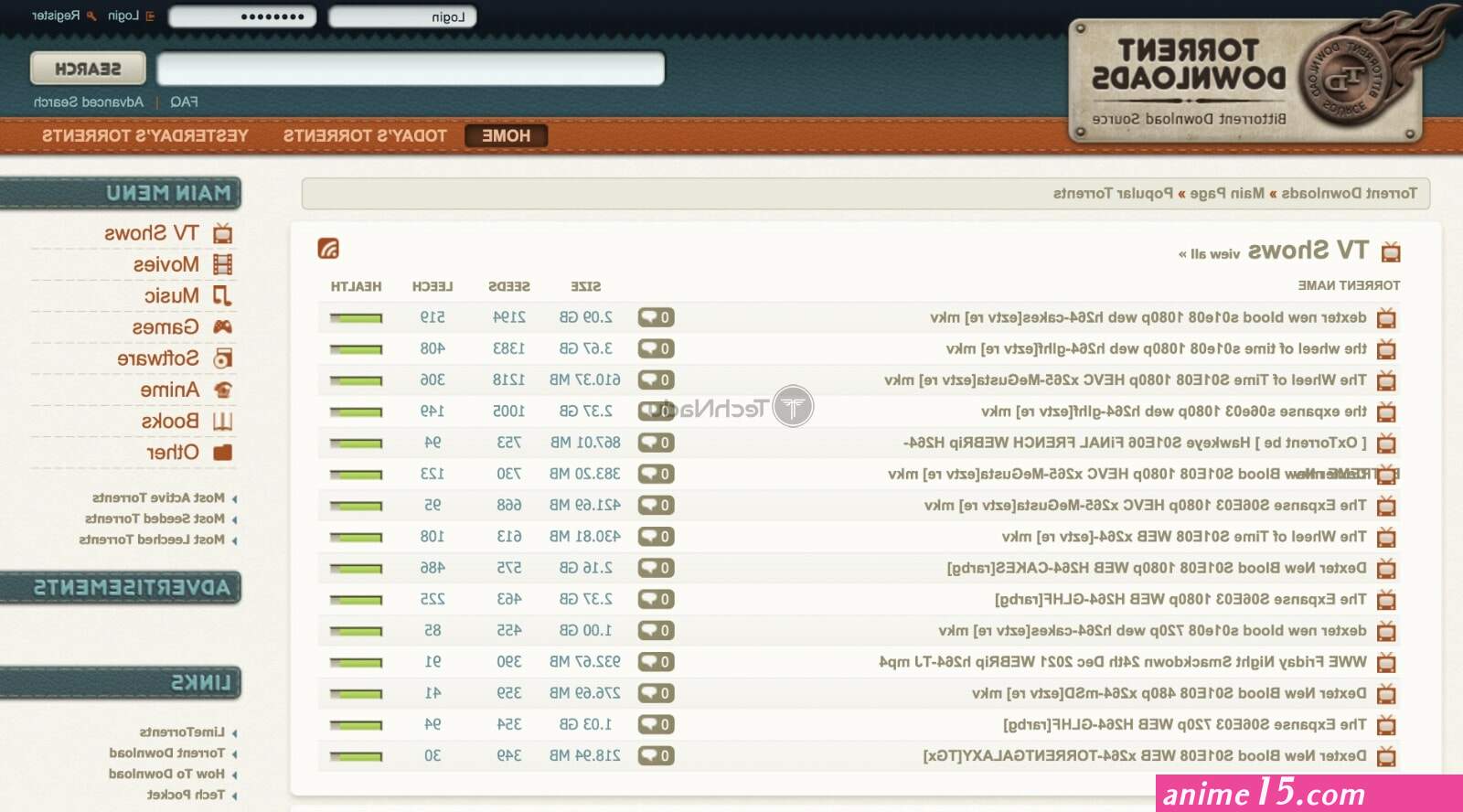Open comments bubble for the 3.67 GB wheel of time torrent
The width and height of the screenshot is (1463, 812).
tap(657, 348)
